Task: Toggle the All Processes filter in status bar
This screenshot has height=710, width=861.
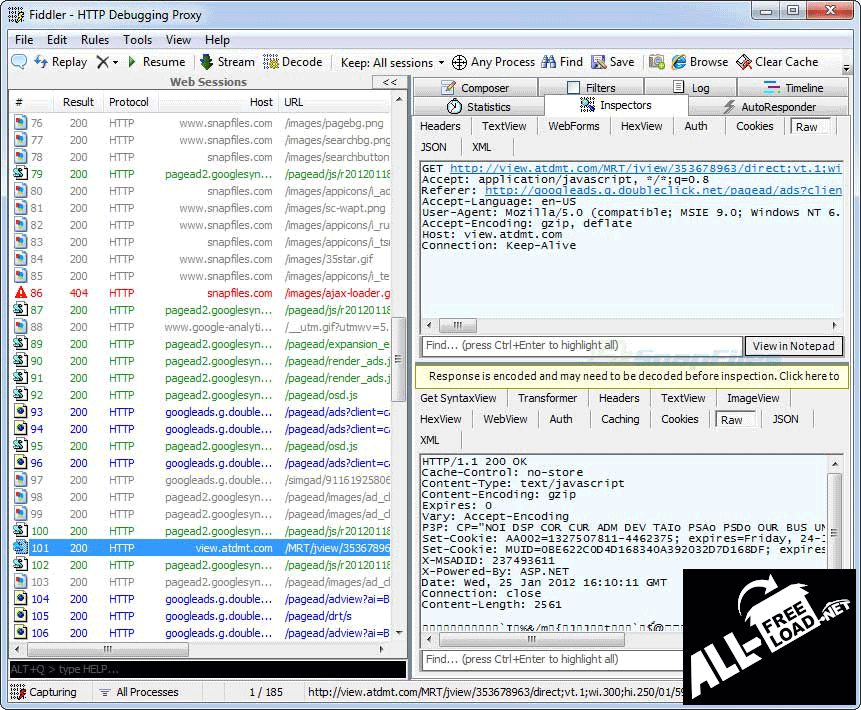Action: coord(138,692)
